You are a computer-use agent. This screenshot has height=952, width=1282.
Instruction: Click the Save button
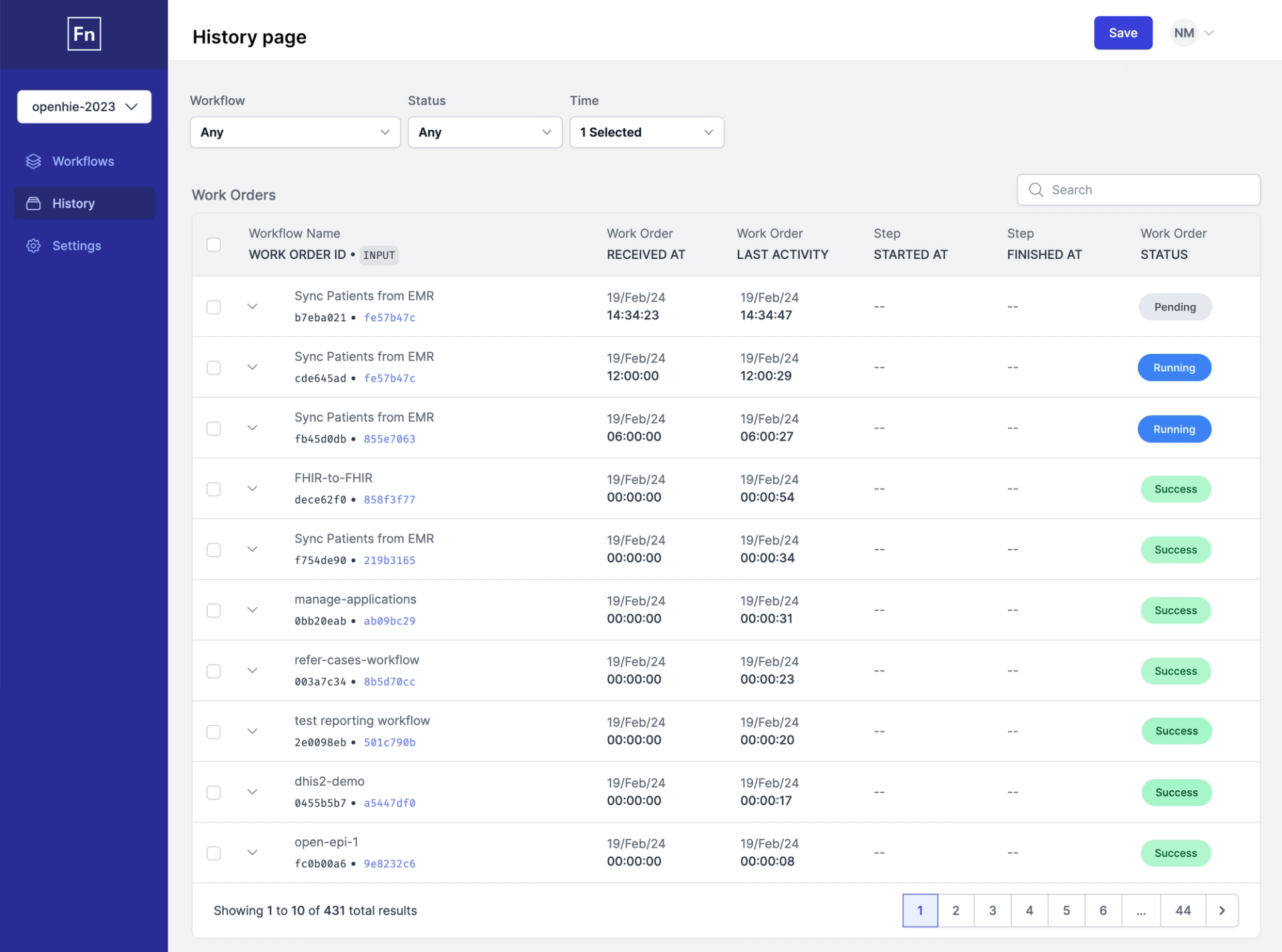[1123, 33]
